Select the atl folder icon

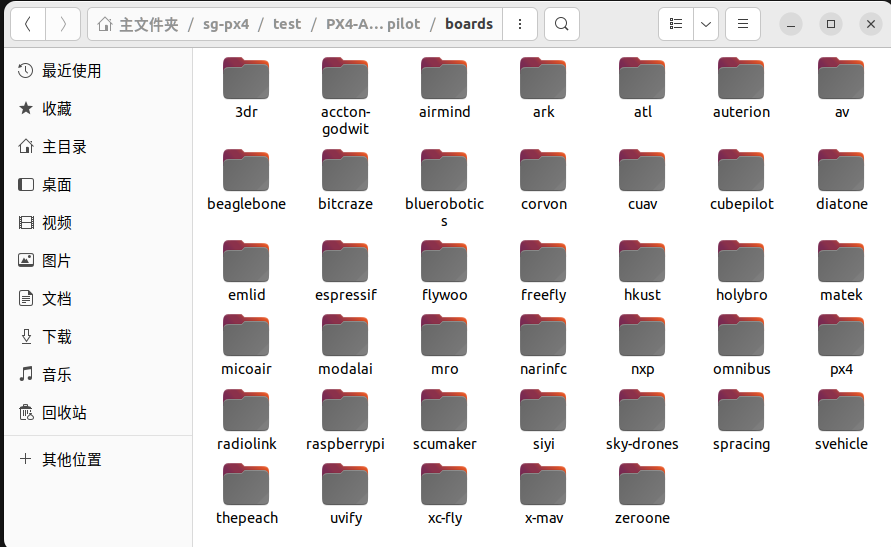[642, 78]
